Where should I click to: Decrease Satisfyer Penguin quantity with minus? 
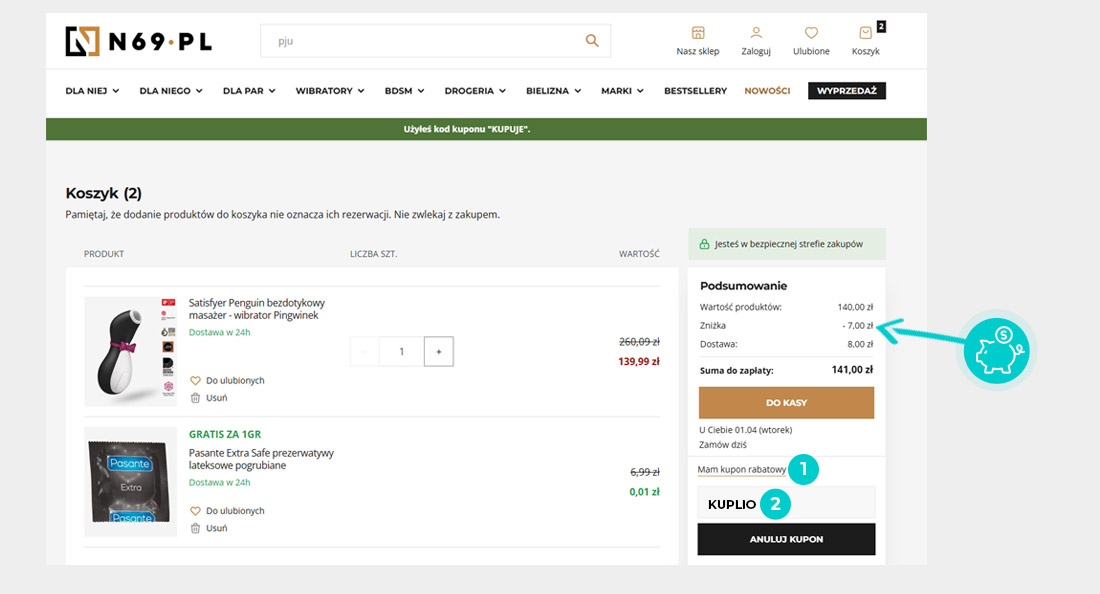[365, 352]
